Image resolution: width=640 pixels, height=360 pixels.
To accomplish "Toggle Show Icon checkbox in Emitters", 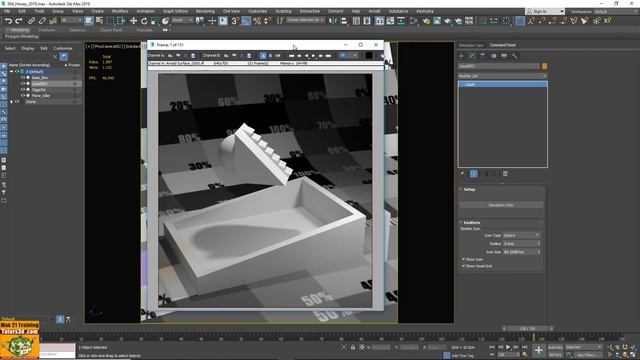I will point(464,259).
